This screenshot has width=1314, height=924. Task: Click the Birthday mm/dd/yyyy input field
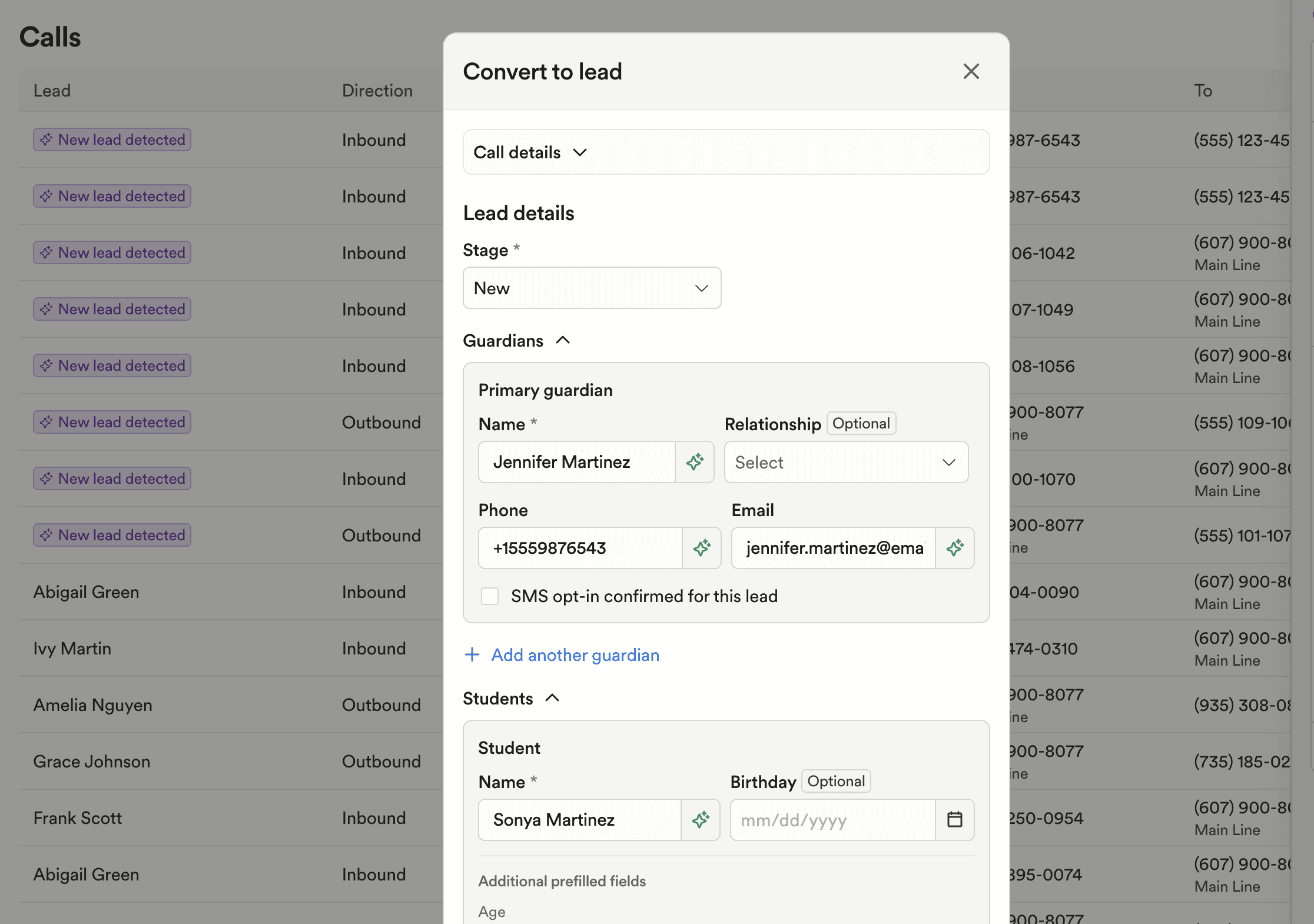pyautogui.click(x=830, y=819)
